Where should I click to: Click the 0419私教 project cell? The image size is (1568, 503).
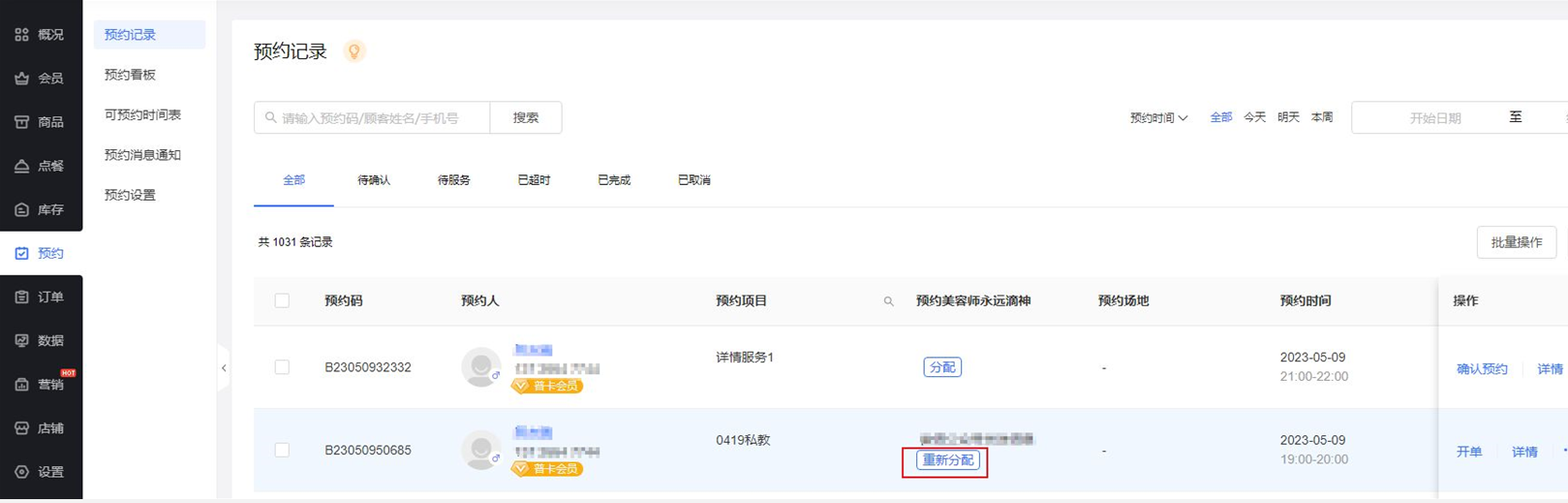(x=743, y=440)
